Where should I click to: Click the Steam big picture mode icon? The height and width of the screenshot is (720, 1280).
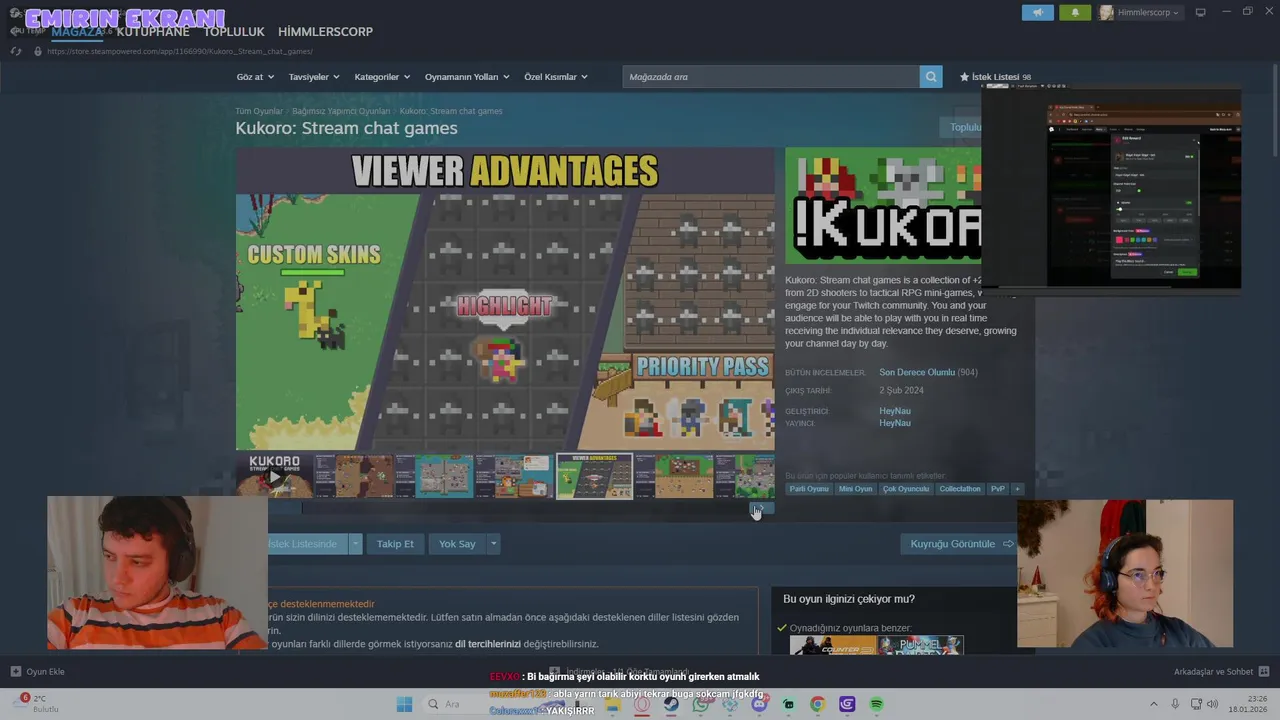[1201, 12]
